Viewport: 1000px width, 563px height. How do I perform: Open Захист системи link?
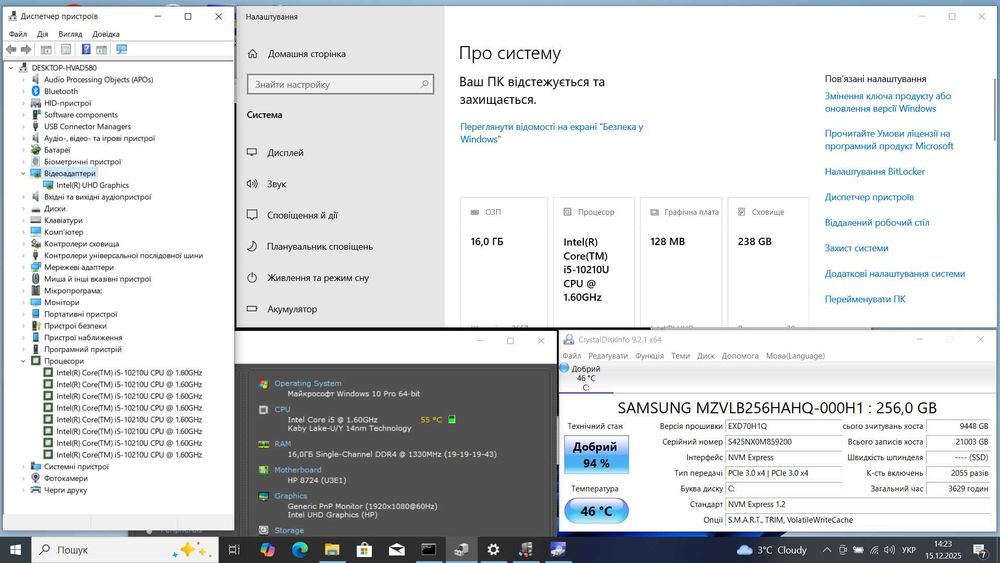click(857, 248)
